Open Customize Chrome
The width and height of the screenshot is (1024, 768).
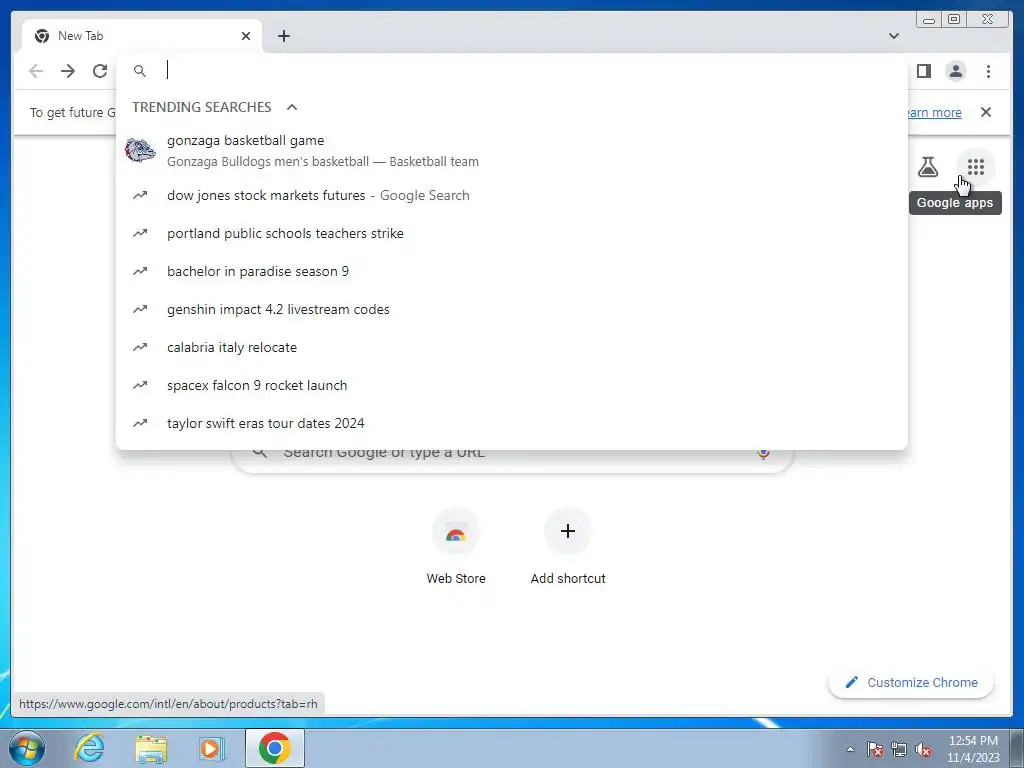(911, 682)
